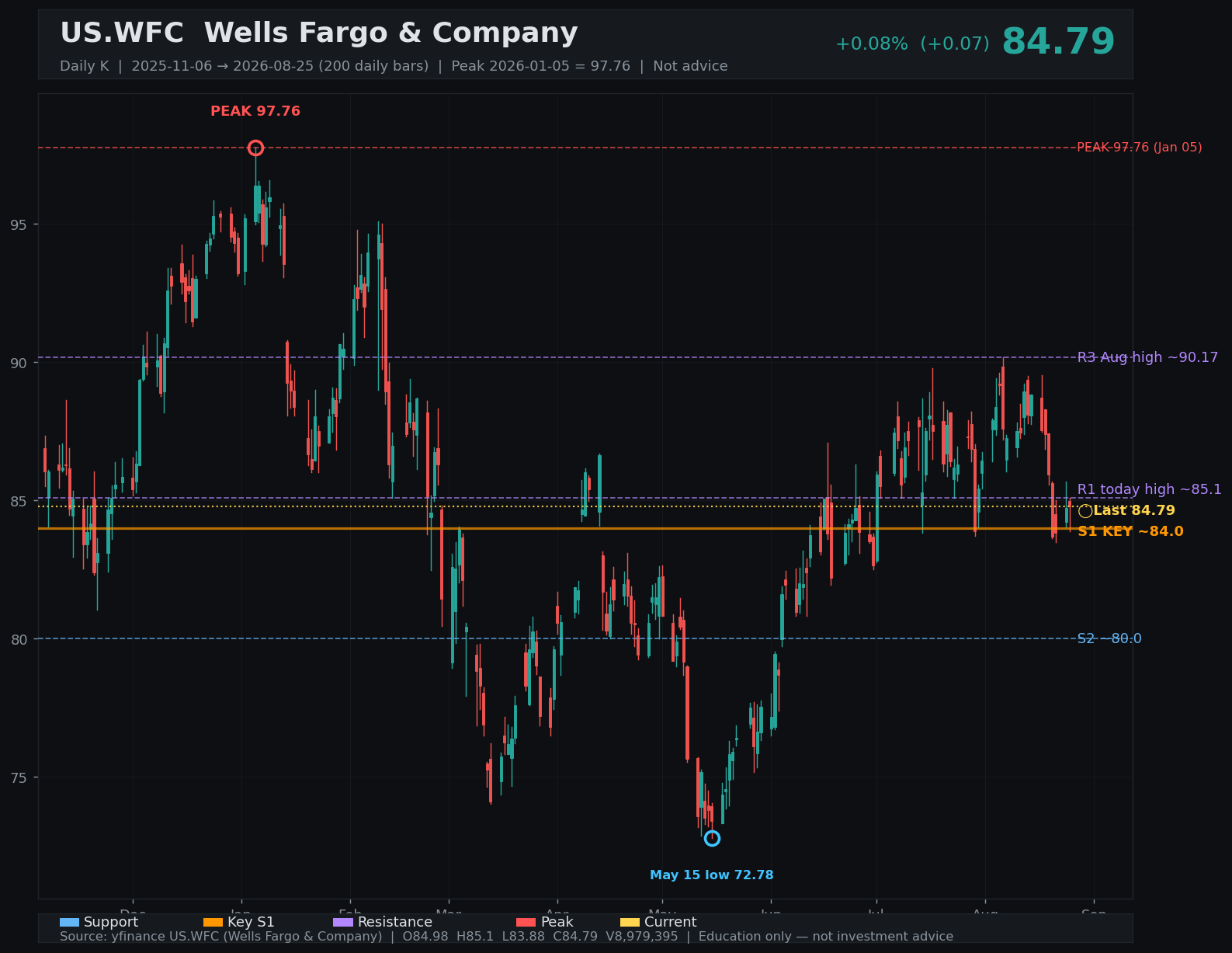Click the large 84.79 price in header
The width and height of the screenshot is (1232, 953).
pos(1058,42)
